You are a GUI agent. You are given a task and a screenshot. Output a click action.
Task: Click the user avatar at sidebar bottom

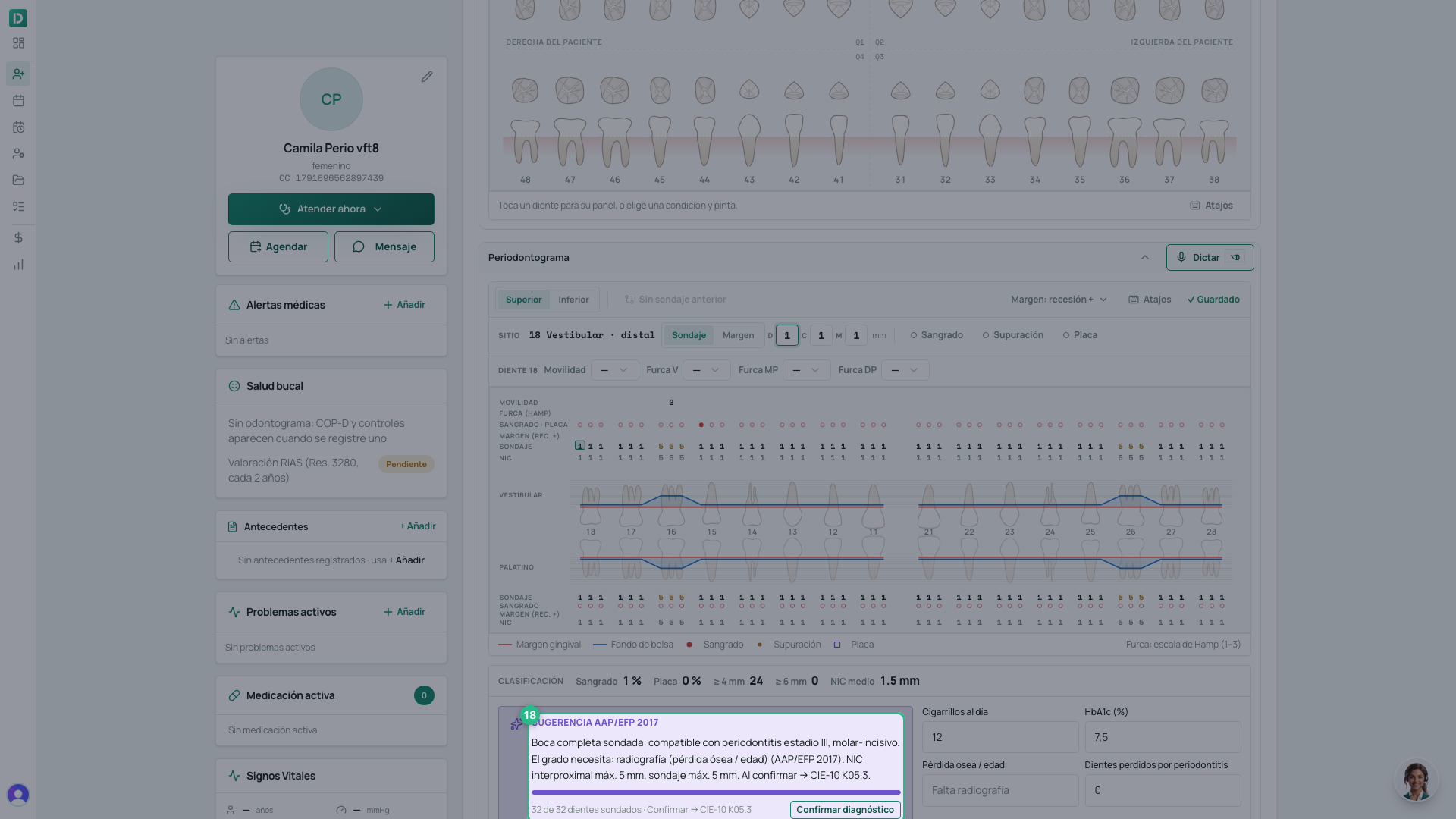[18, 794]
